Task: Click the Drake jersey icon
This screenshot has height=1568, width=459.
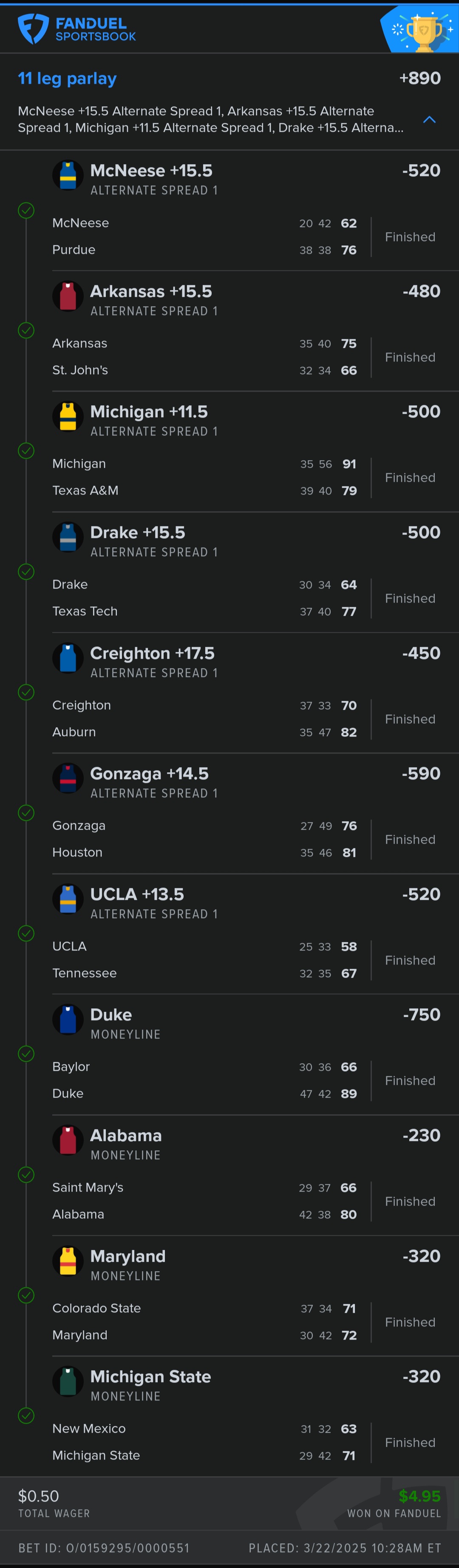Action: (x=68, y=538)
